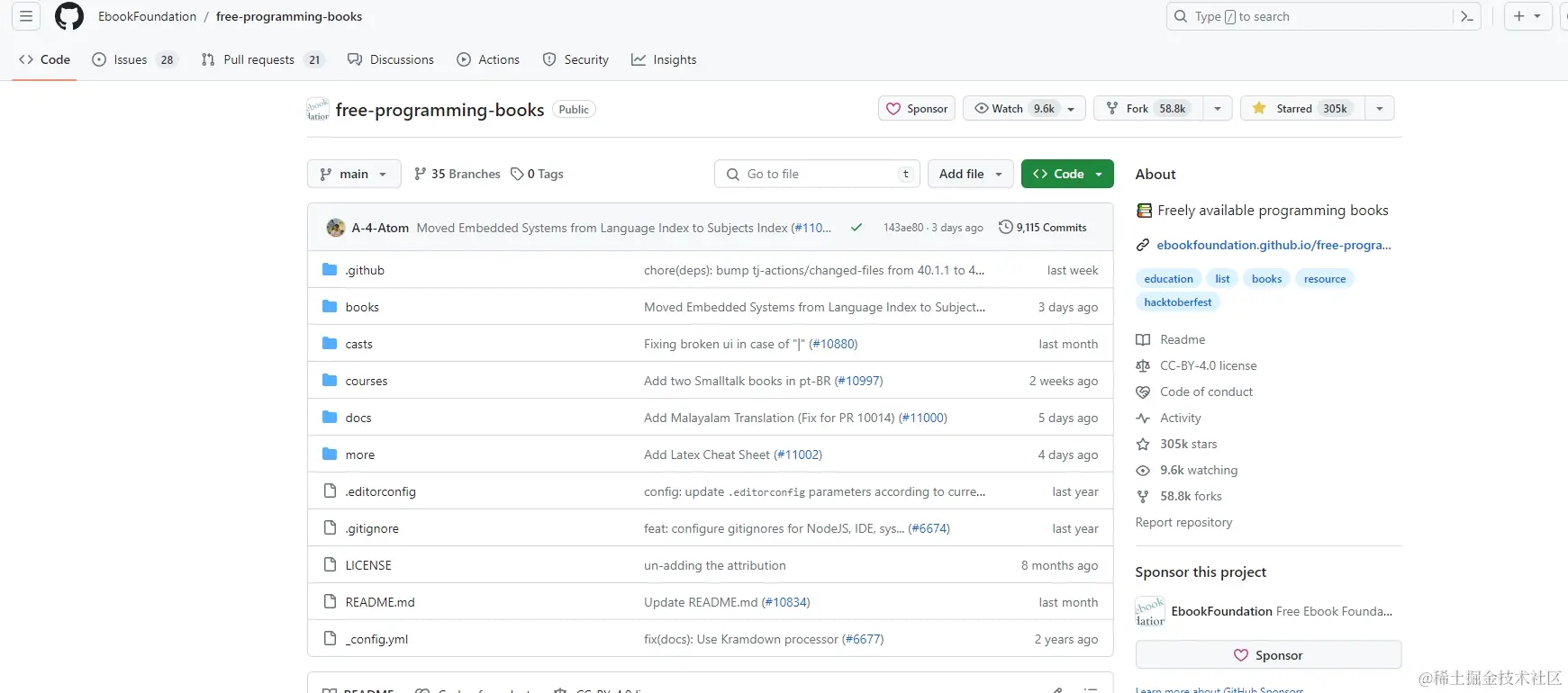Screen dimensions: 1568x693
Task: Open free-programming-books breadcrumb link
Action: click(289, 16)
